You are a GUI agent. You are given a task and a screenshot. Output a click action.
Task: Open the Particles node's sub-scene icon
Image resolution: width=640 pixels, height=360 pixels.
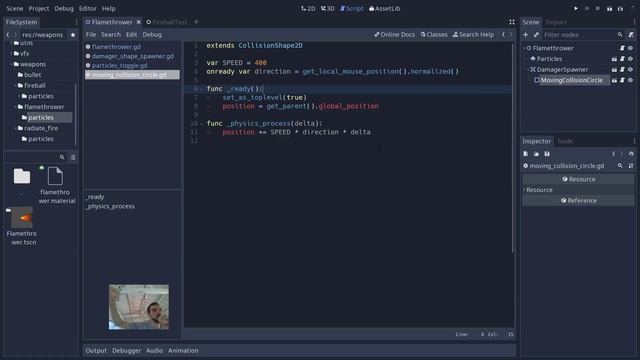pyautogui.click(x=614, y=59)
